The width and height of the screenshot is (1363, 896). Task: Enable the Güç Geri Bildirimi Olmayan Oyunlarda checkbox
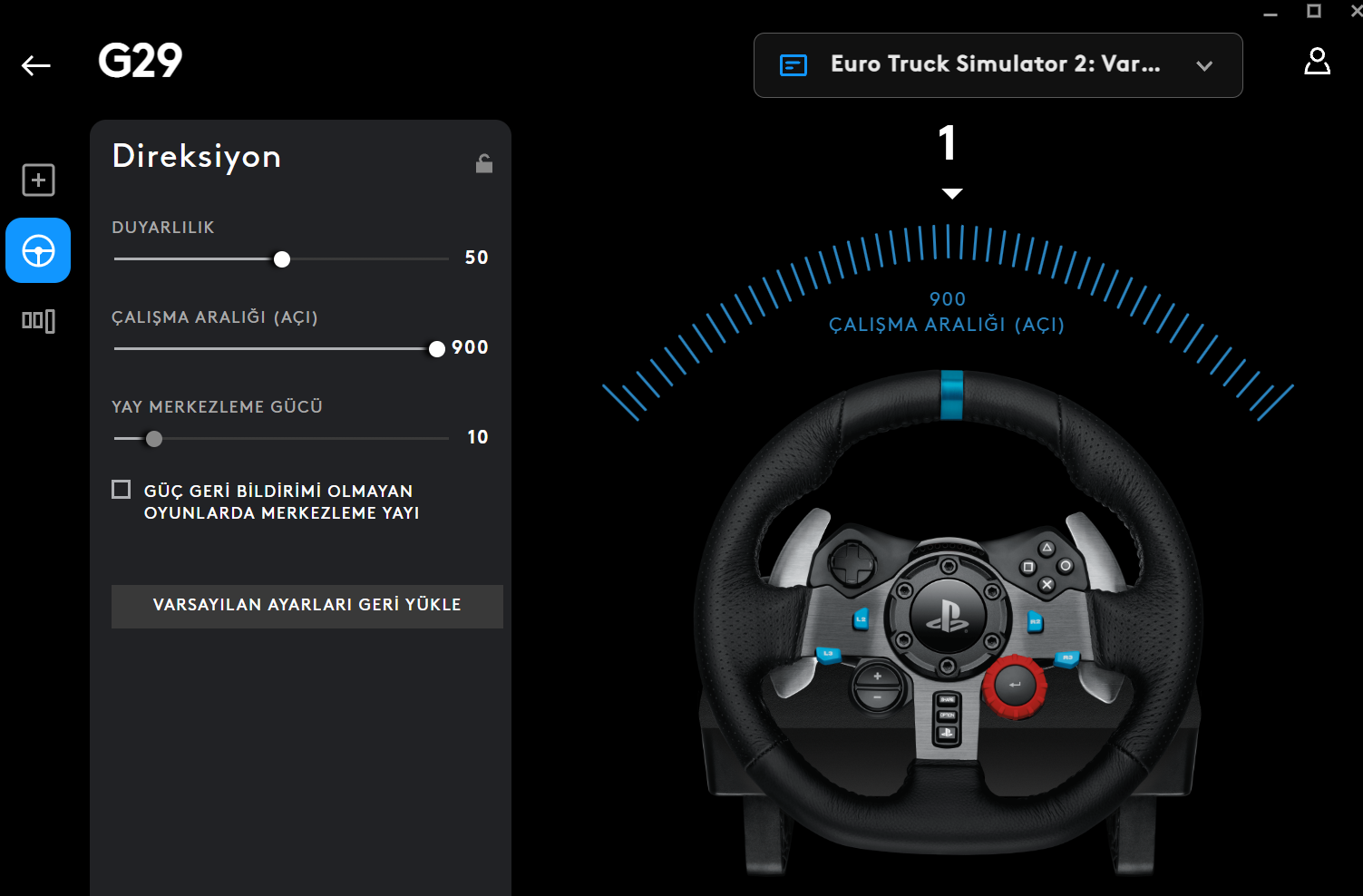(x=121, y=490)
